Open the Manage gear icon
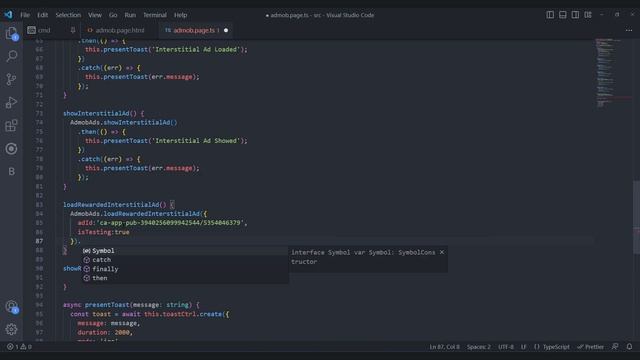 point(11,329)
